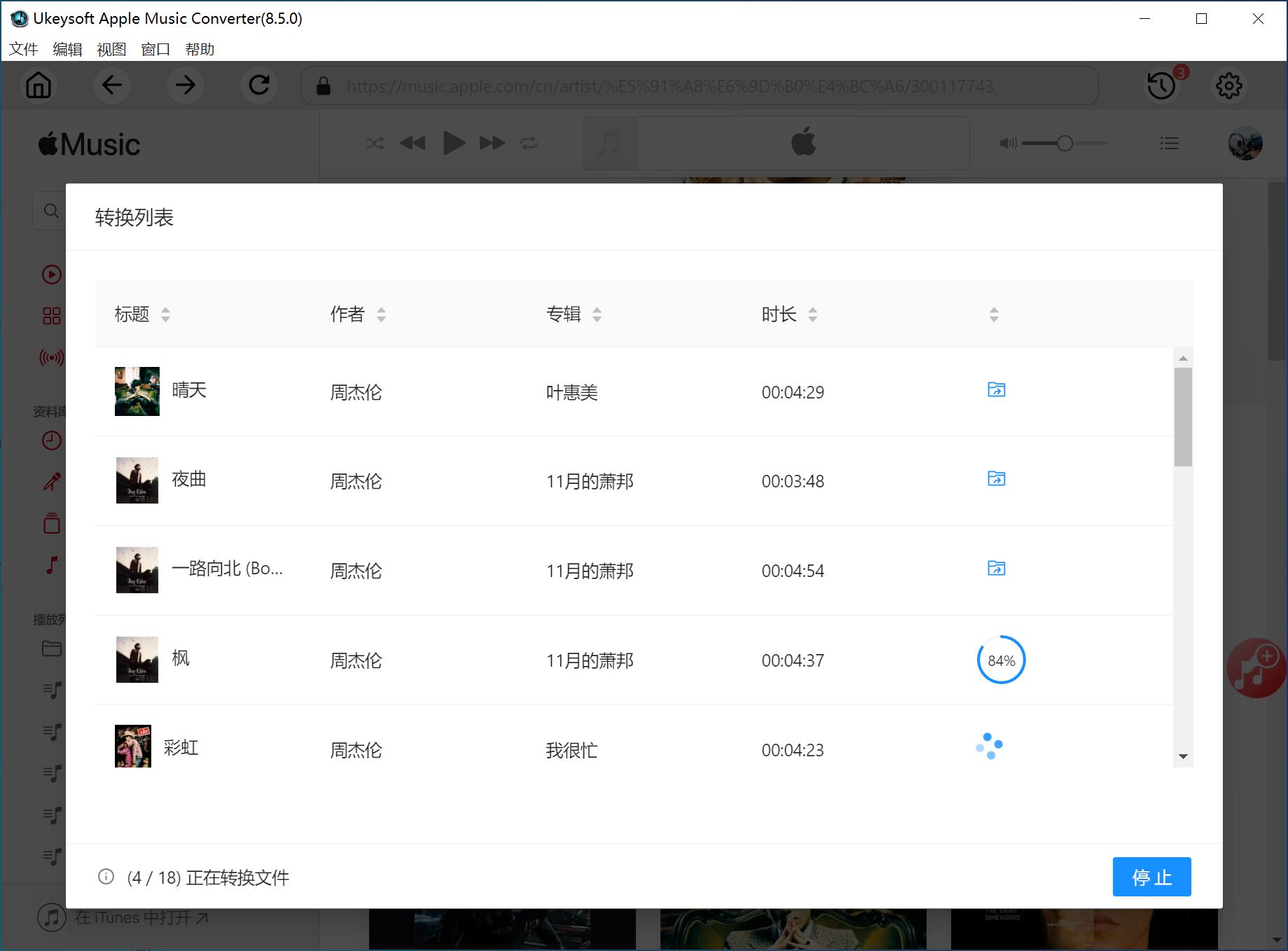1288x951 pixels.
Task: Open the 编辑 menu
Action: [67, 49]
